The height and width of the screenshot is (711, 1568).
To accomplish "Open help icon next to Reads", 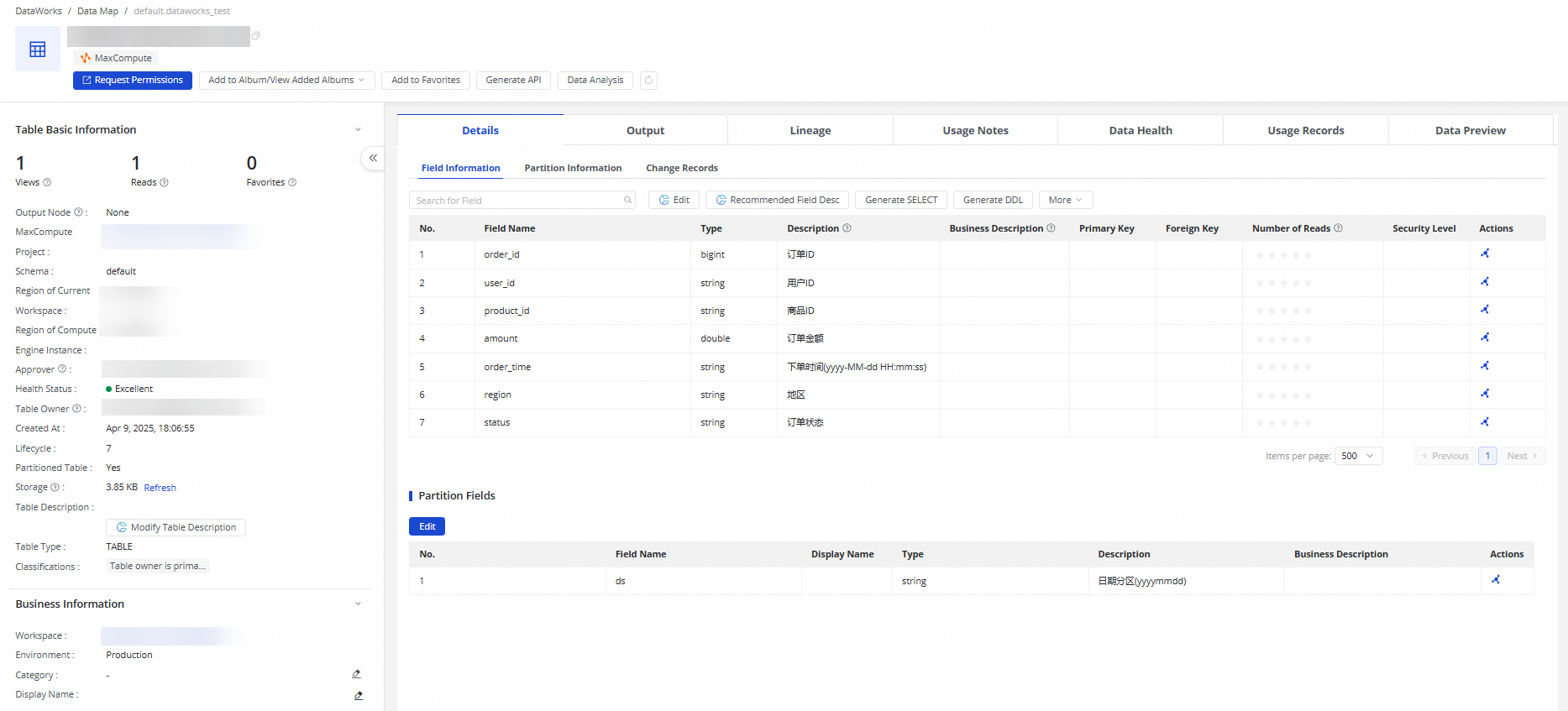I will click(x=164, y=182).
